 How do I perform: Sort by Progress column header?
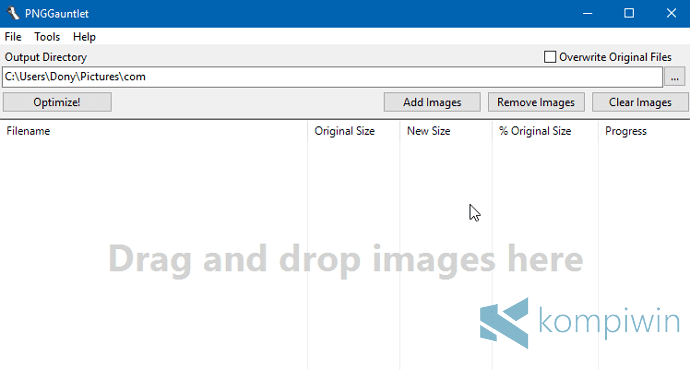pos(644,131)
